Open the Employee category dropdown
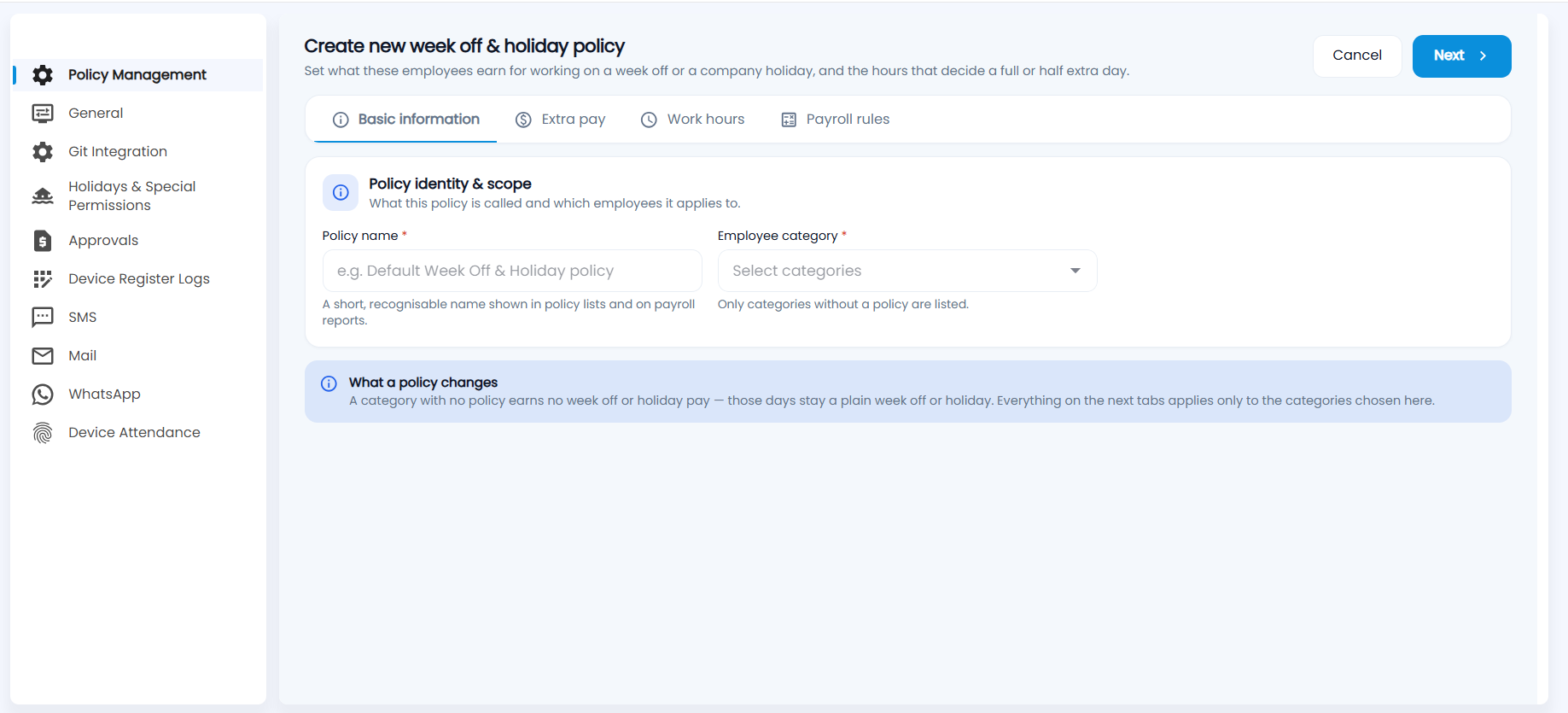1568x713 pixels. point(907,271)
